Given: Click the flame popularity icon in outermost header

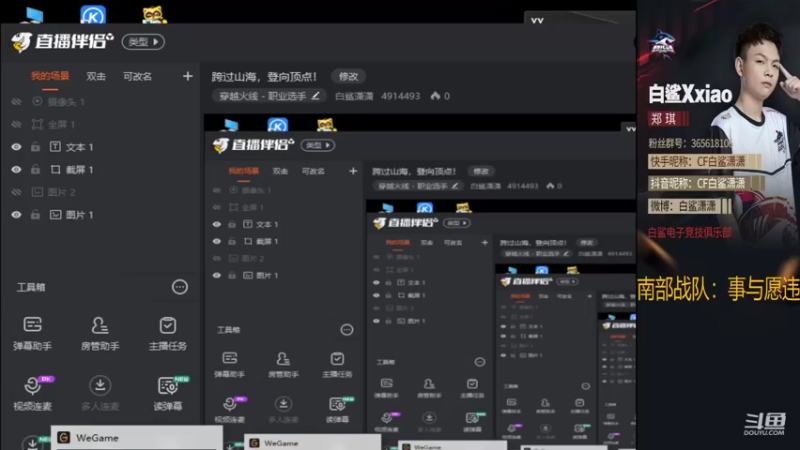Looking at the screenshot, I should pos(435,96).
